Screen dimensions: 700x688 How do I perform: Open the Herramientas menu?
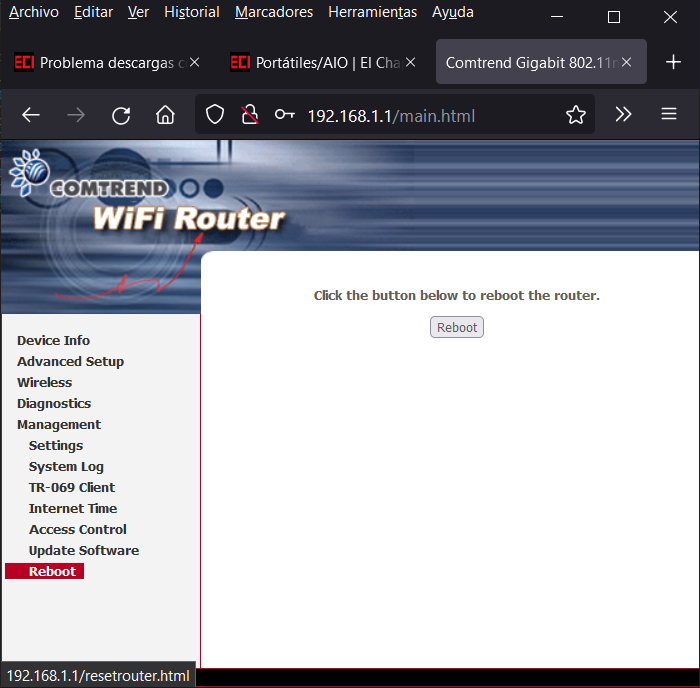click(373, 12)
